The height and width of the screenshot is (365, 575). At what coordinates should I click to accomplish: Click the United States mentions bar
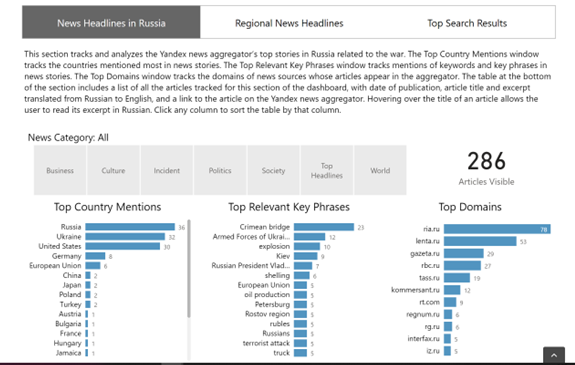coord(122,246)
